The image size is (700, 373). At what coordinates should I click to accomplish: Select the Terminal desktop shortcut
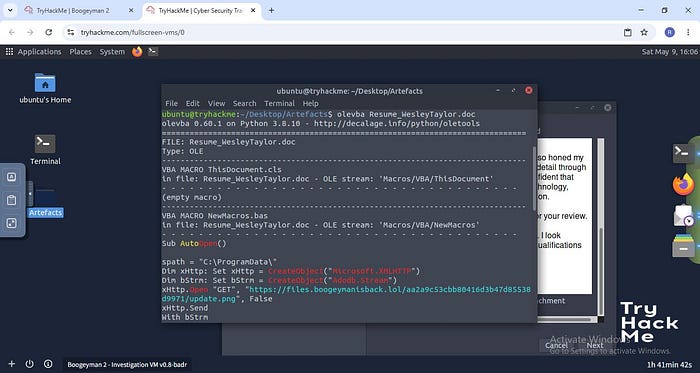[x=45, y=150]
